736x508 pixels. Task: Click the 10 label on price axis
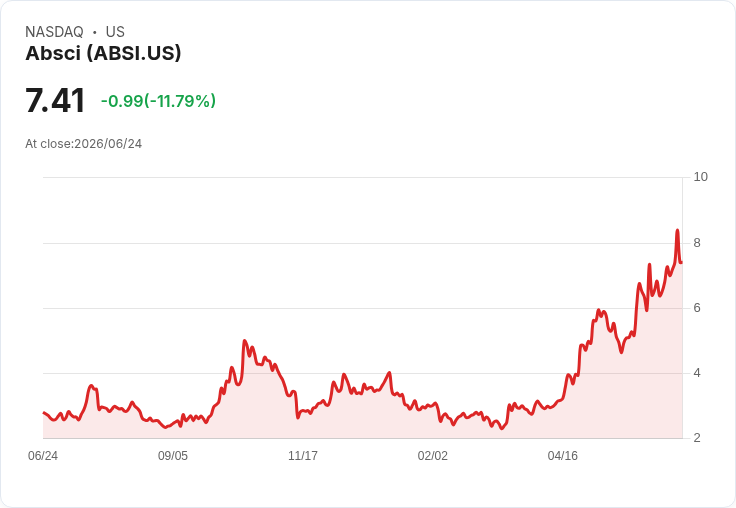(700, 177)
